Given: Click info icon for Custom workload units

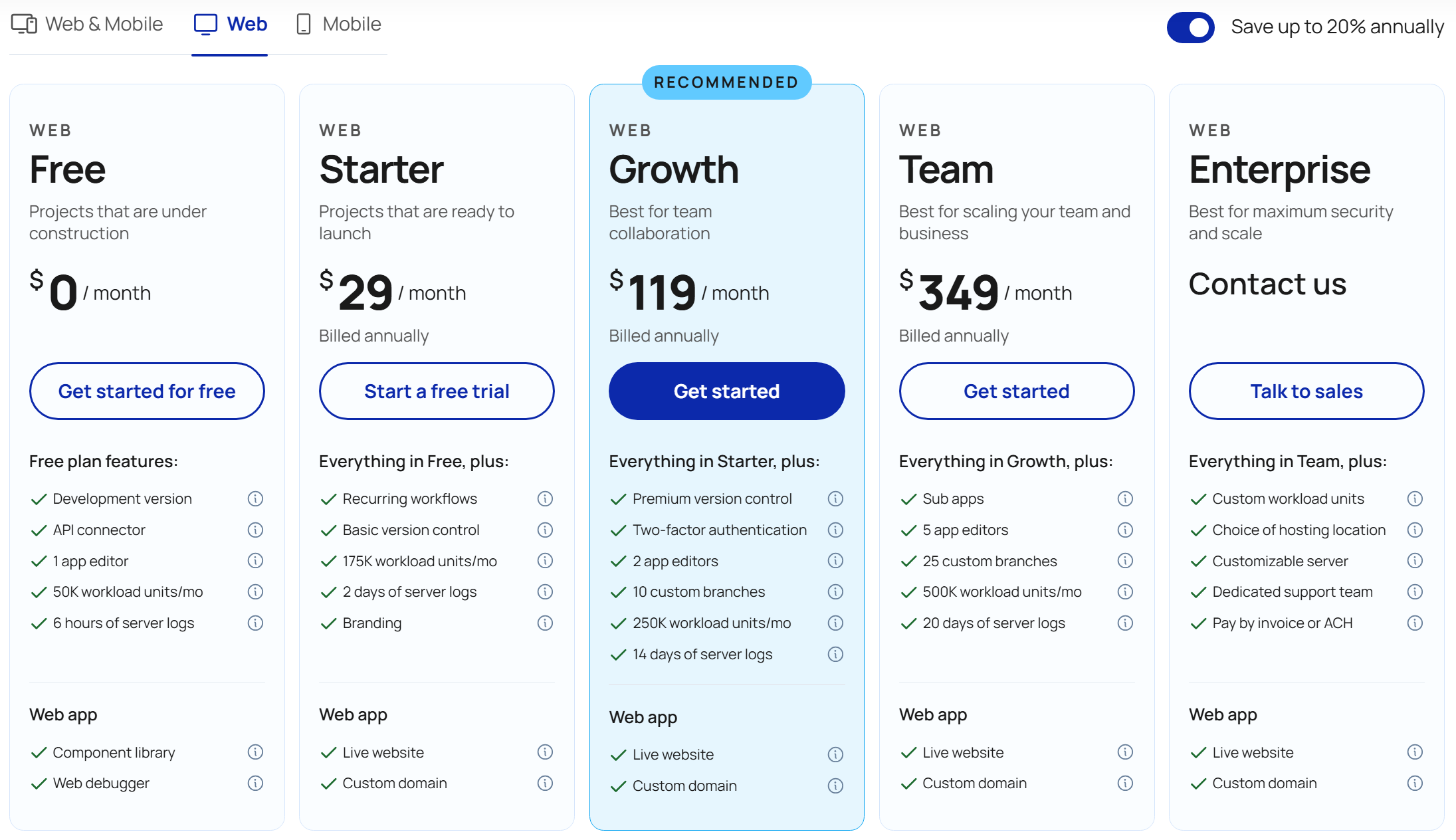Looking at the screenshot, I should coord(1415,498).
